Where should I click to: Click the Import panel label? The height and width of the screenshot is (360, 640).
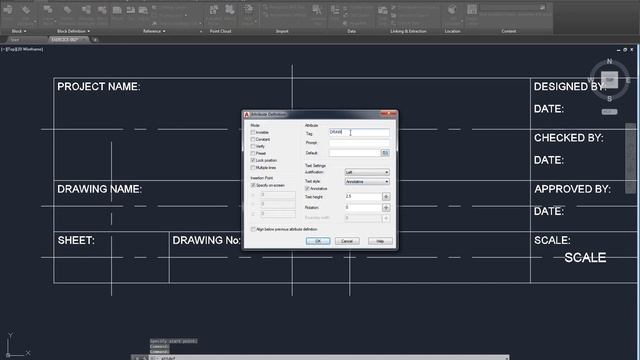pyautogui.click(x=282, y=31)
